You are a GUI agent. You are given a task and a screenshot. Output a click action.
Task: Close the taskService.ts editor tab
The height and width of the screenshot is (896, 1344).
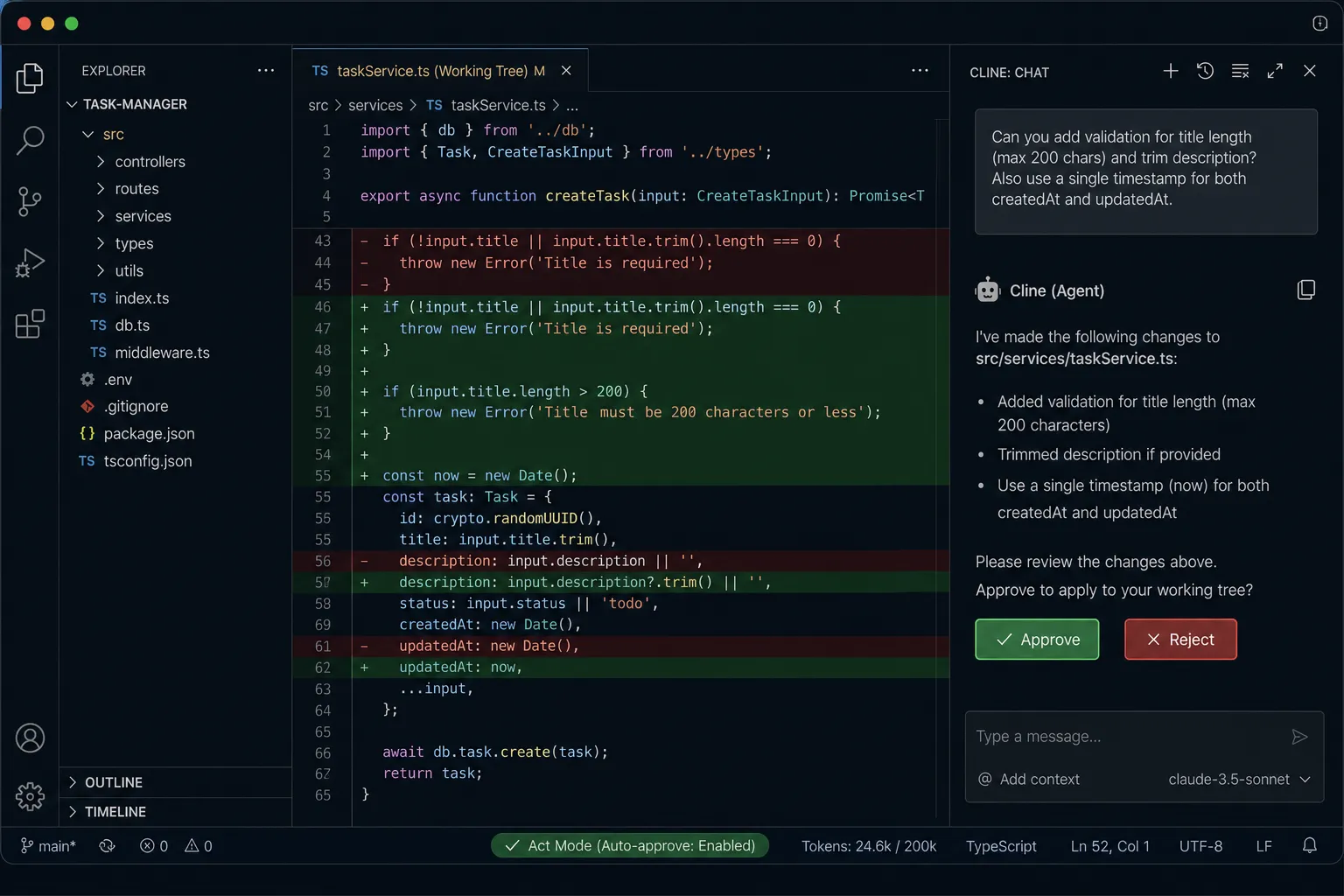click(566, 71)
